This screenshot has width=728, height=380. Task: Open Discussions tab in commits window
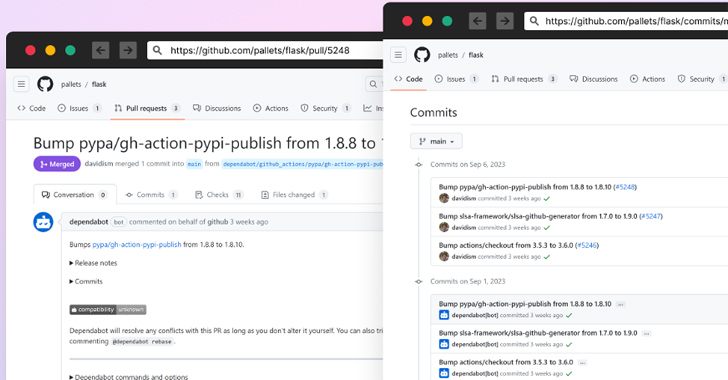(593, 79)
